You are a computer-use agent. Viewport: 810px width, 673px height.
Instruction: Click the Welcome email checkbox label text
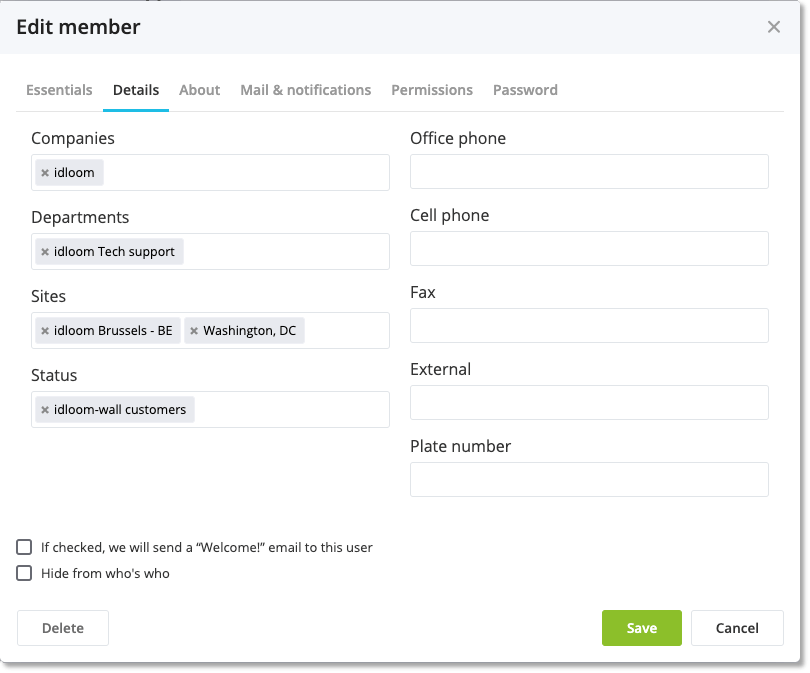pyautogui.click(x=207, y=547)
